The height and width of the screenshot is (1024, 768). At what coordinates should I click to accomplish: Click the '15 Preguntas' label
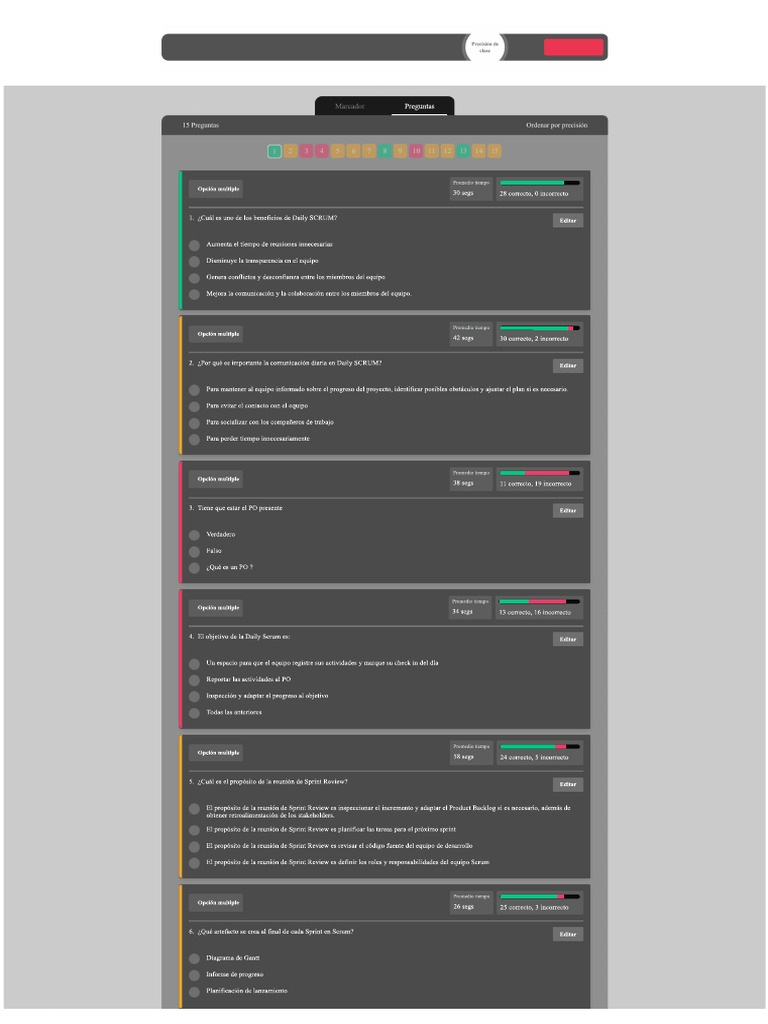[x=200, y=125]
